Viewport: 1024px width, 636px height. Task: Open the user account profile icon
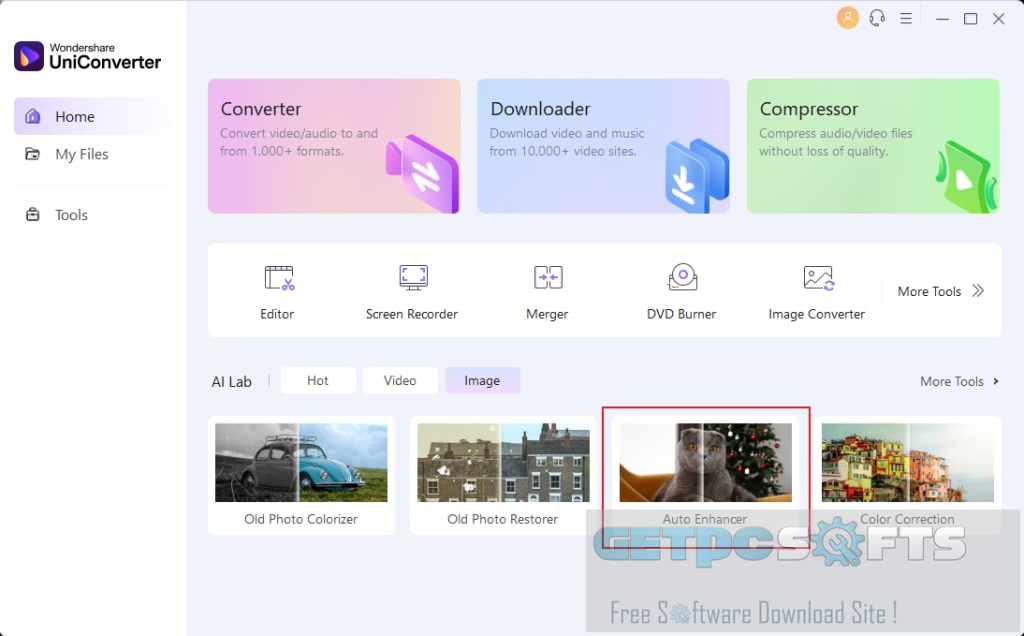coord(848,18)
